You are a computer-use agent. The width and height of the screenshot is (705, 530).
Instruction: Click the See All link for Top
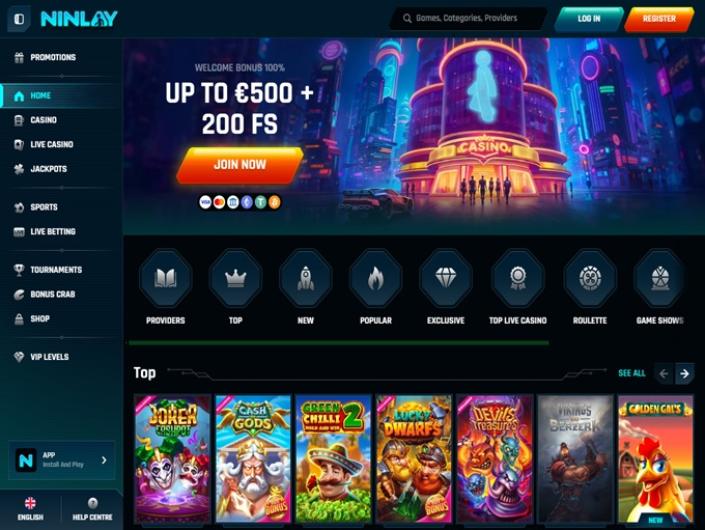pos(632,373)
